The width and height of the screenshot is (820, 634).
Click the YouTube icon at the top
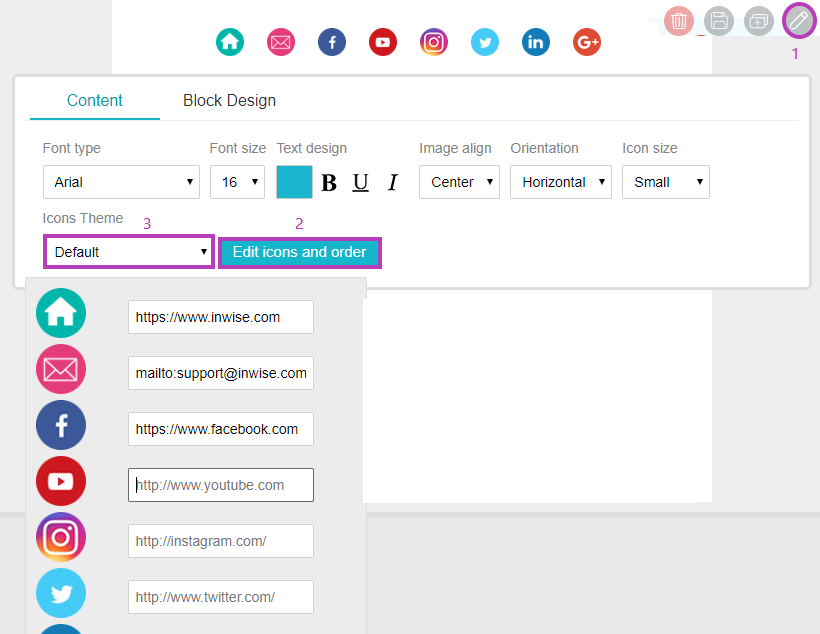tap(383, 42)
